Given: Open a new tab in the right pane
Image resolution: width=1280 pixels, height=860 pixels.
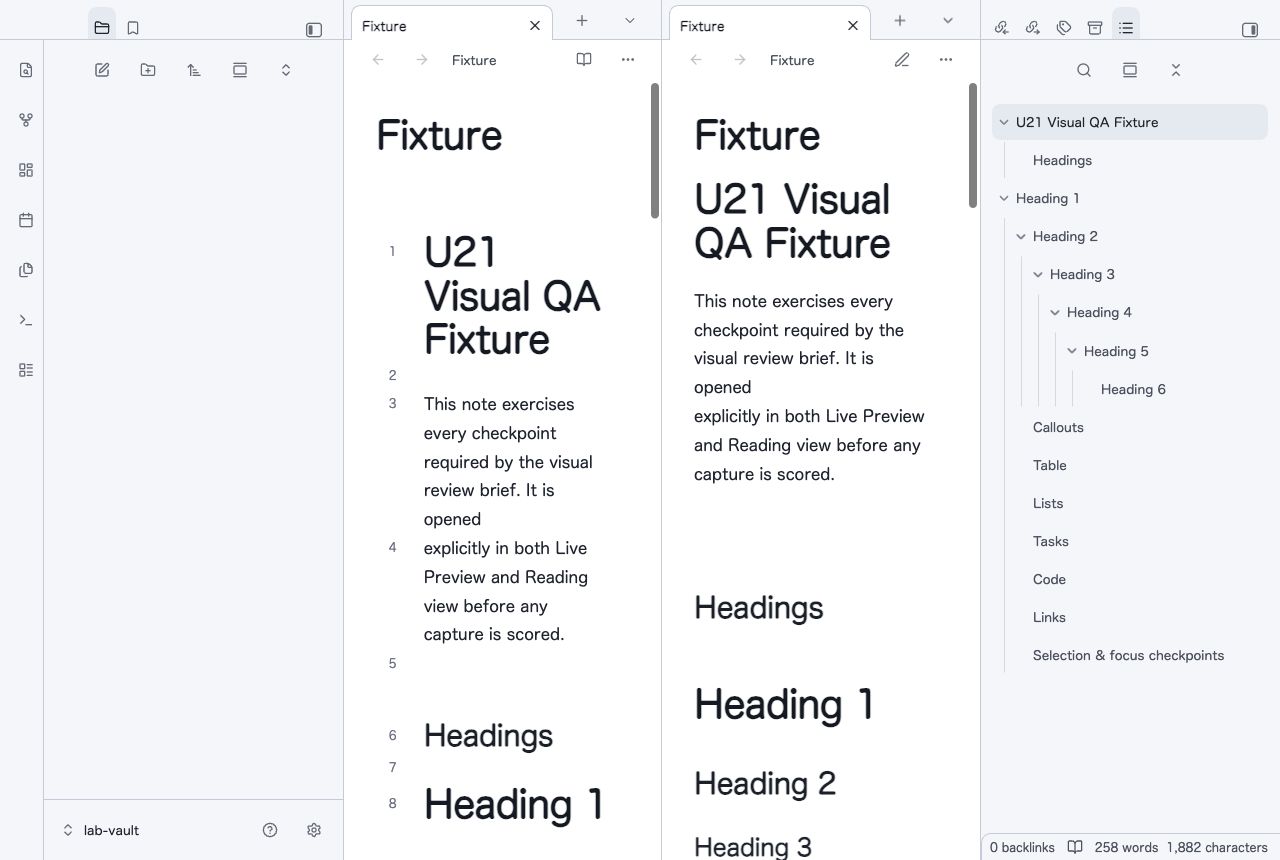Looking at the screenshot, I should (x=900, y=21).
